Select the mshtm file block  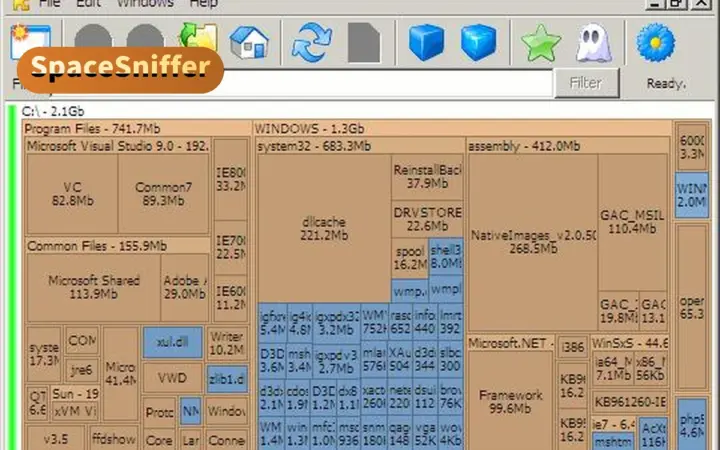coord(613,441)
